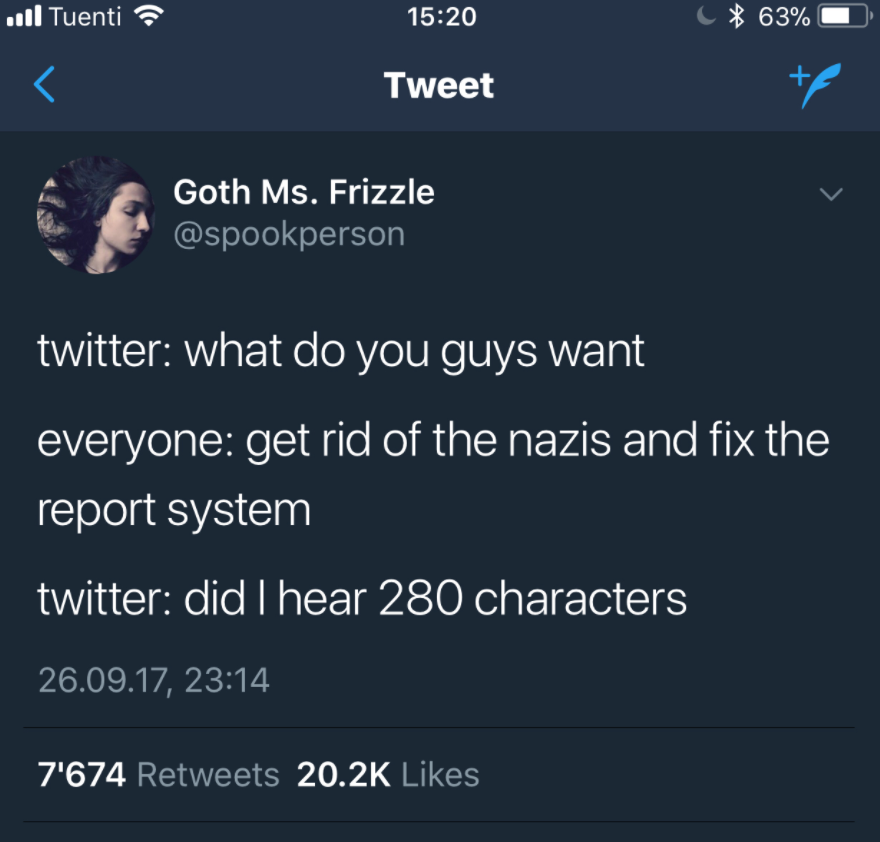Tap the Tweet header title

(439, 85)
